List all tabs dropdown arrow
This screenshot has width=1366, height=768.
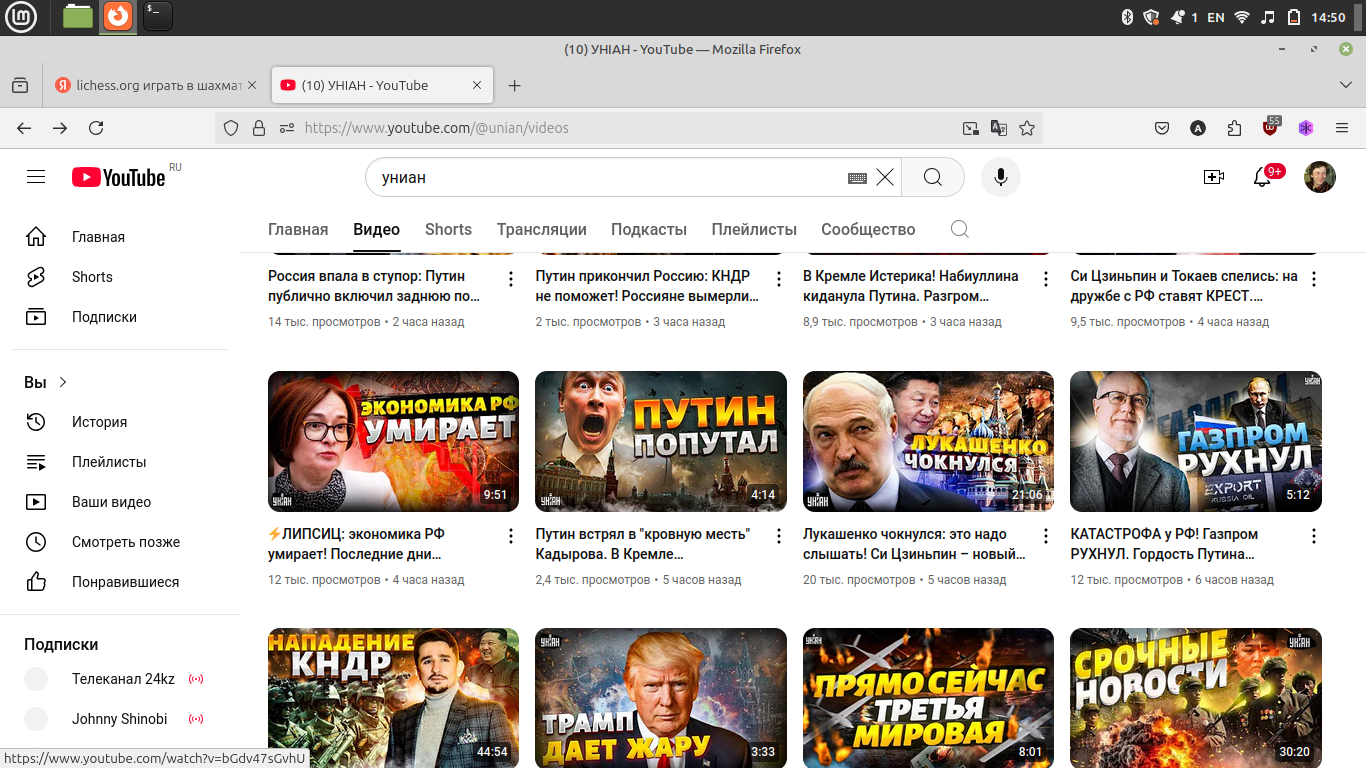pyautogui.click(x=1345, y=86)
